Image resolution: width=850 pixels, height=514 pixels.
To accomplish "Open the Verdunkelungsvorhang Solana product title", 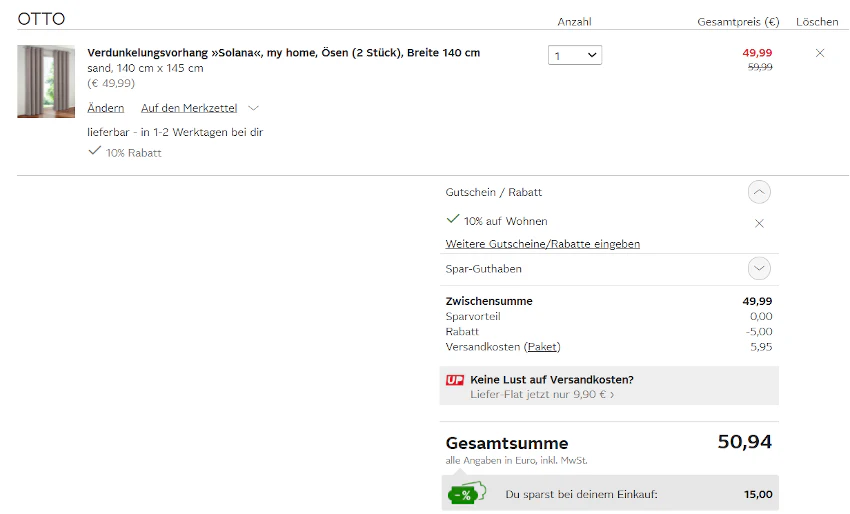I will [284, 53].
